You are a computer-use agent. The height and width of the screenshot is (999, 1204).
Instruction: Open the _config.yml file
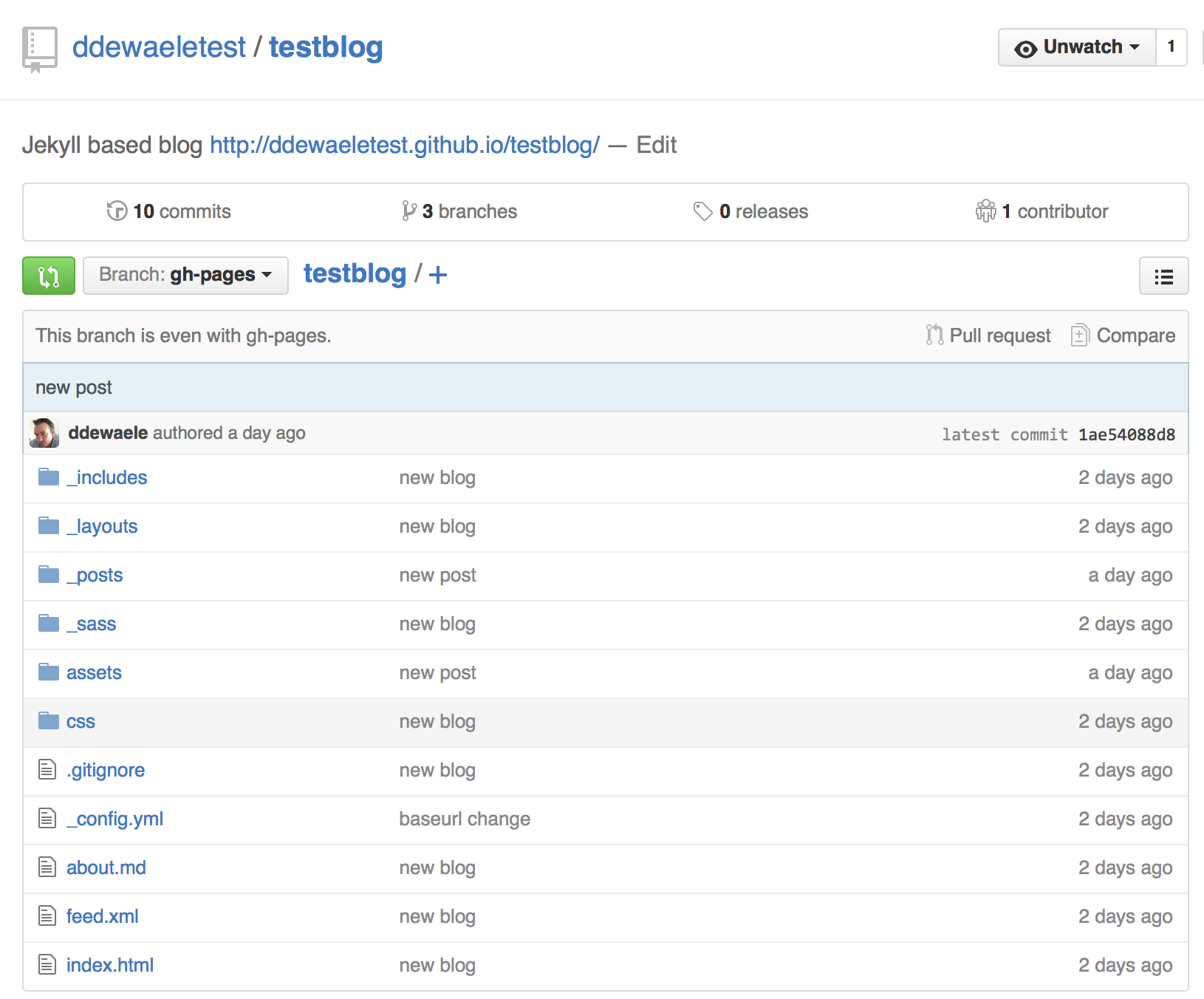click(x=115, y=819)
